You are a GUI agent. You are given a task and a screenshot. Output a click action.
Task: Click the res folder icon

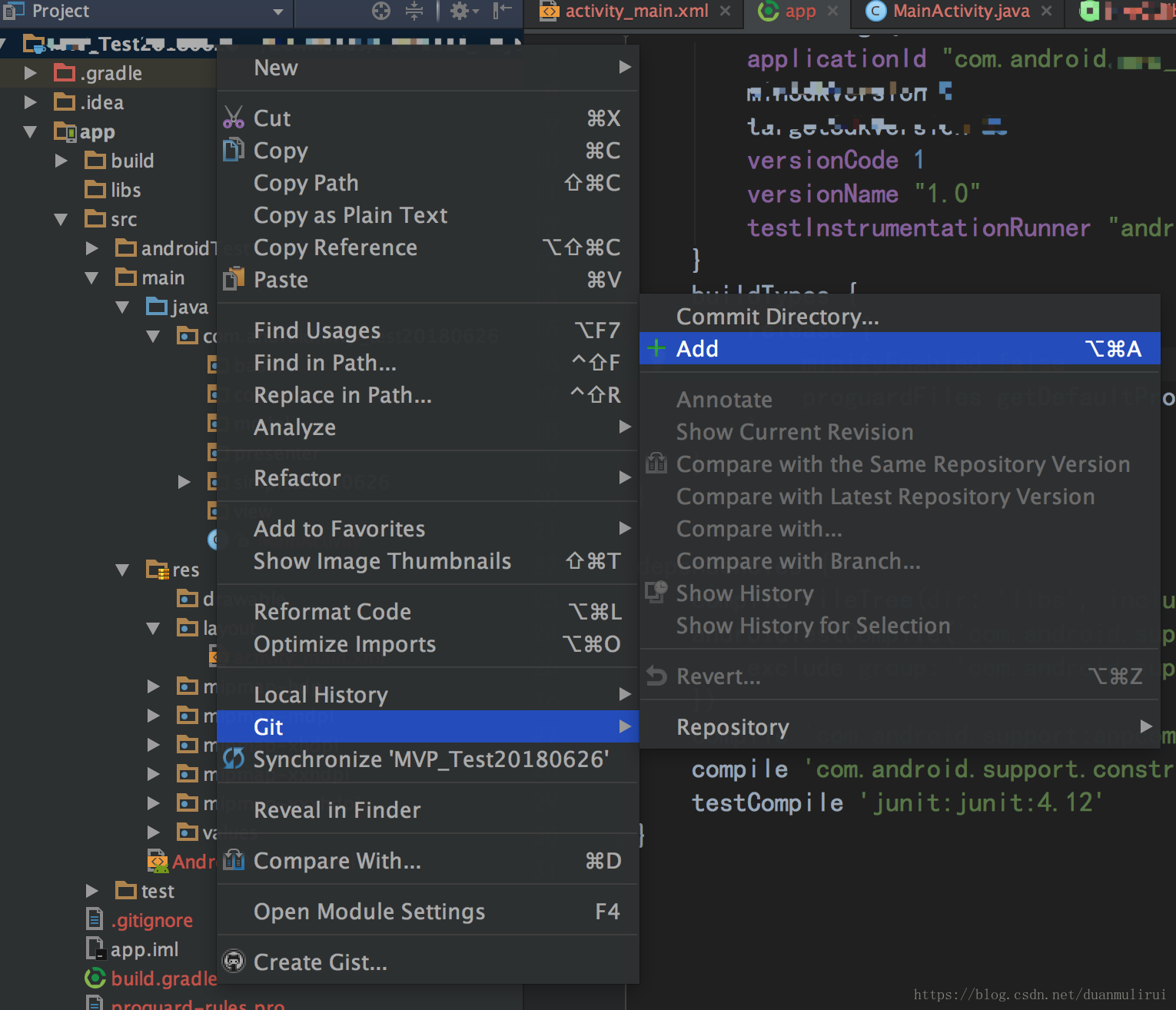(x=157, y=570)
